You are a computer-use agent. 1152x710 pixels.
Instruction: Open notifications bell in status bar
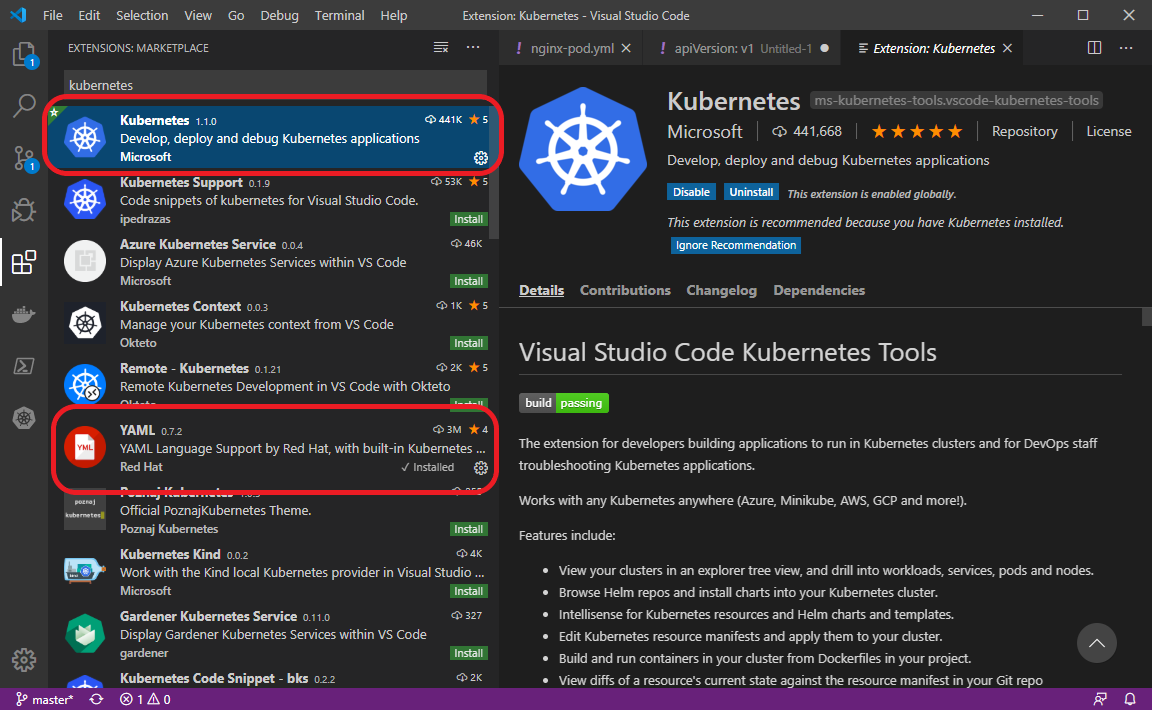click(1130, 700)
